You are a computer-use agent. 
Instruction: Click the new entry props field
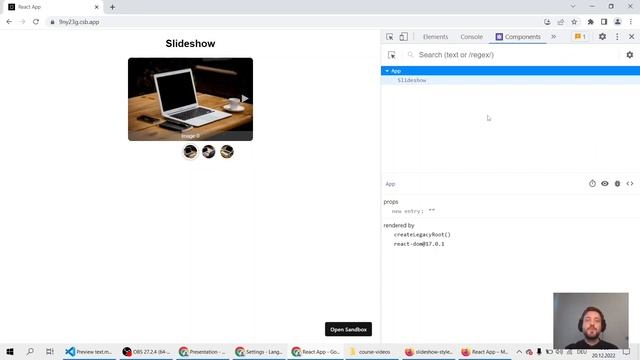coord(413,211)
